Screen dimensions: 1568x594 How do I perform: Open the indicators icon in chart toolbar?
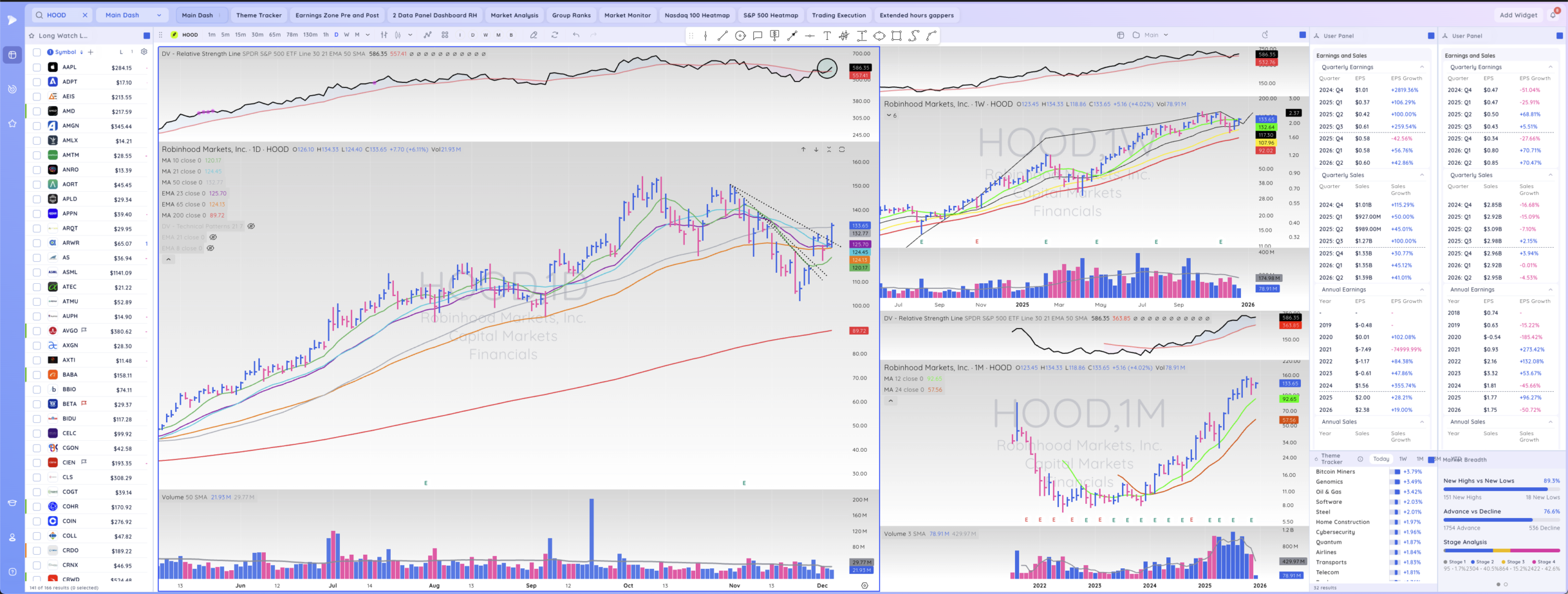tap(428, 35)
